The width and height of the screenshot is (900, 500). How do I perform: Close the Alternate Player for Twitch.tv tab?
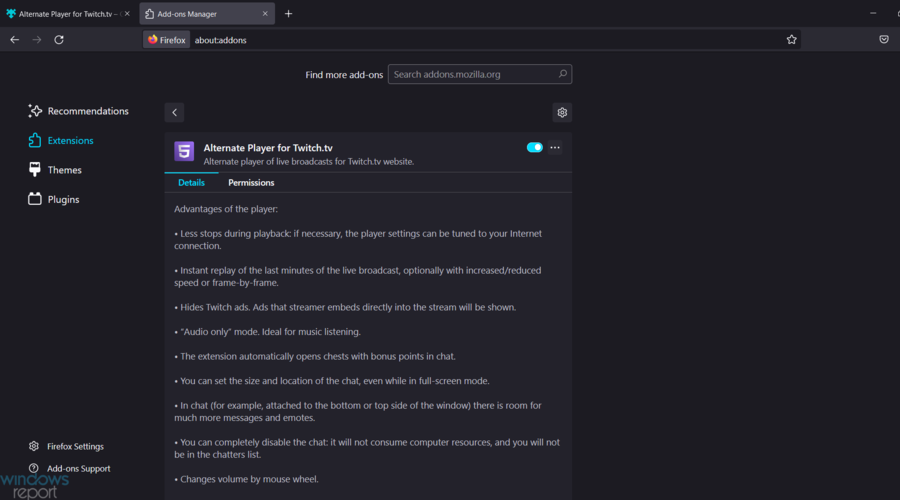[x=127, y=14]
